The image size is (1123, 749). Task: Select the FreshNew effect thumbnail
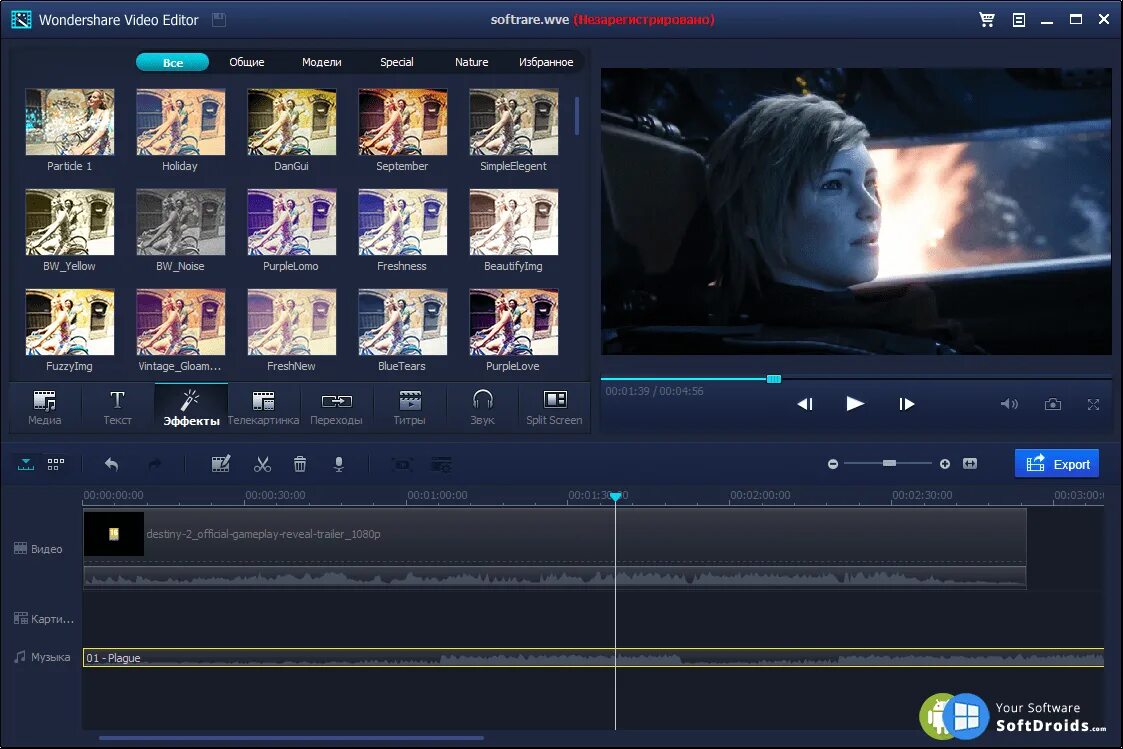point(291,322)
